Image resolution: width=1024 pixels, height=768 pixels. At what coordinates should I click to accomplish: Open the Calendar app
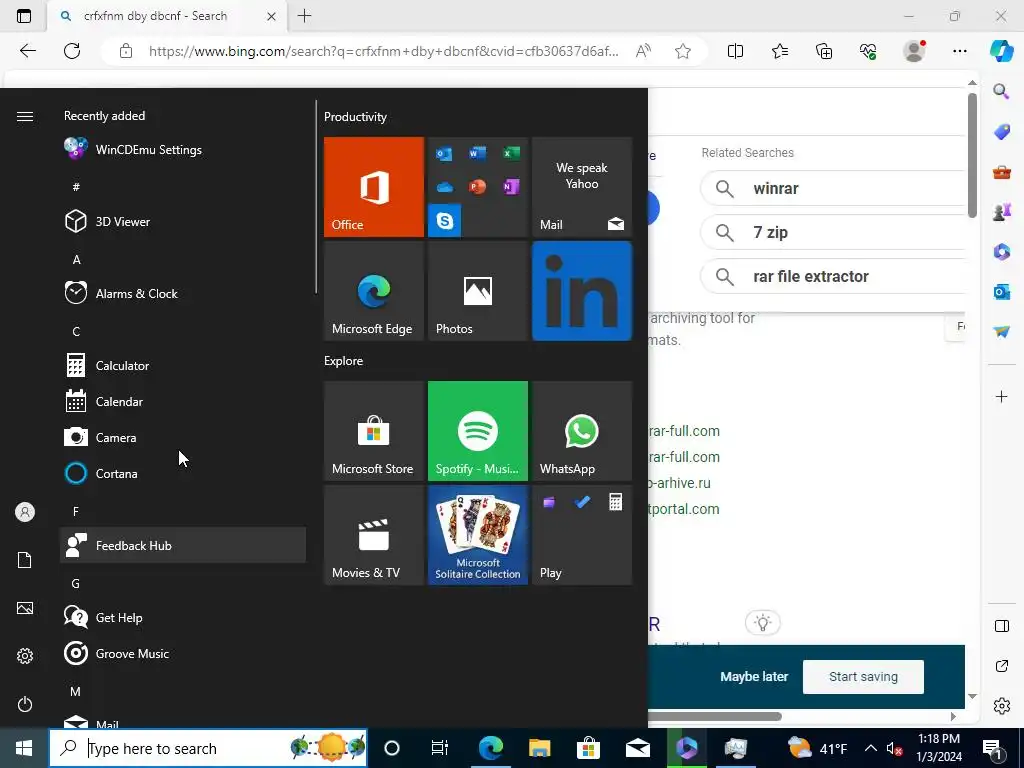pyautogui.click(x=183, y=402)
